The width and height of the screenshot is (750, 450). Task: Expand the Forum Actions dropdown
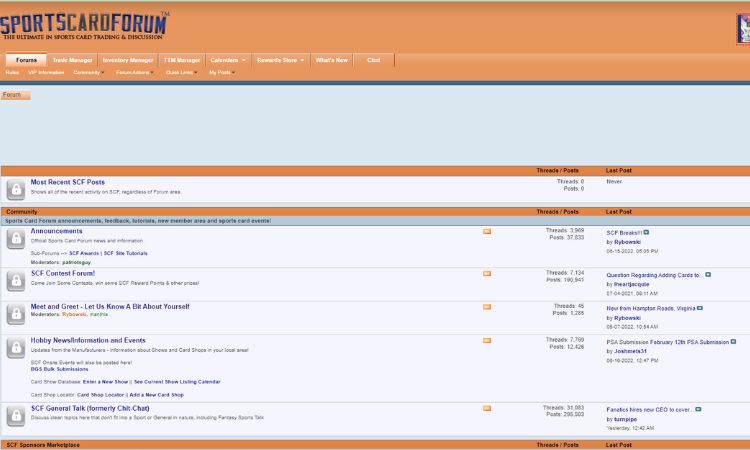(134, 73)
